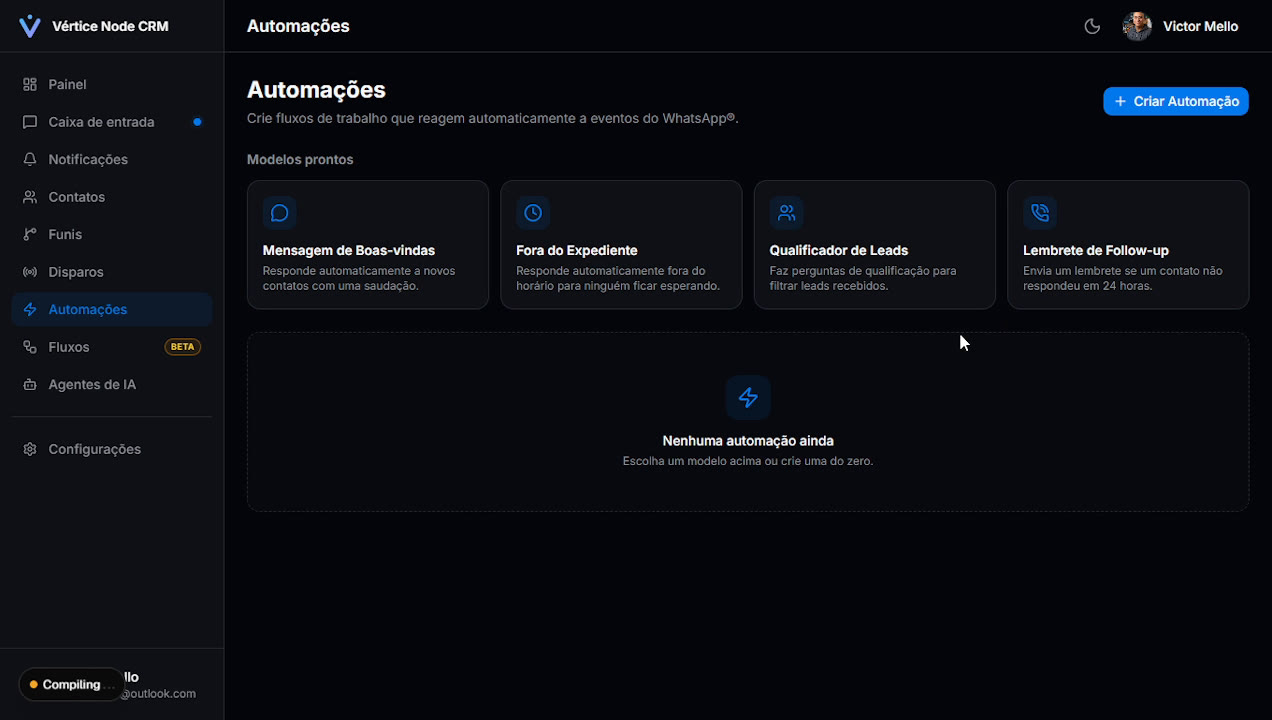1272x720 pixels.
Task: Click the 'Nenhuma automação ainda' text
Action: tap(748, 441)
